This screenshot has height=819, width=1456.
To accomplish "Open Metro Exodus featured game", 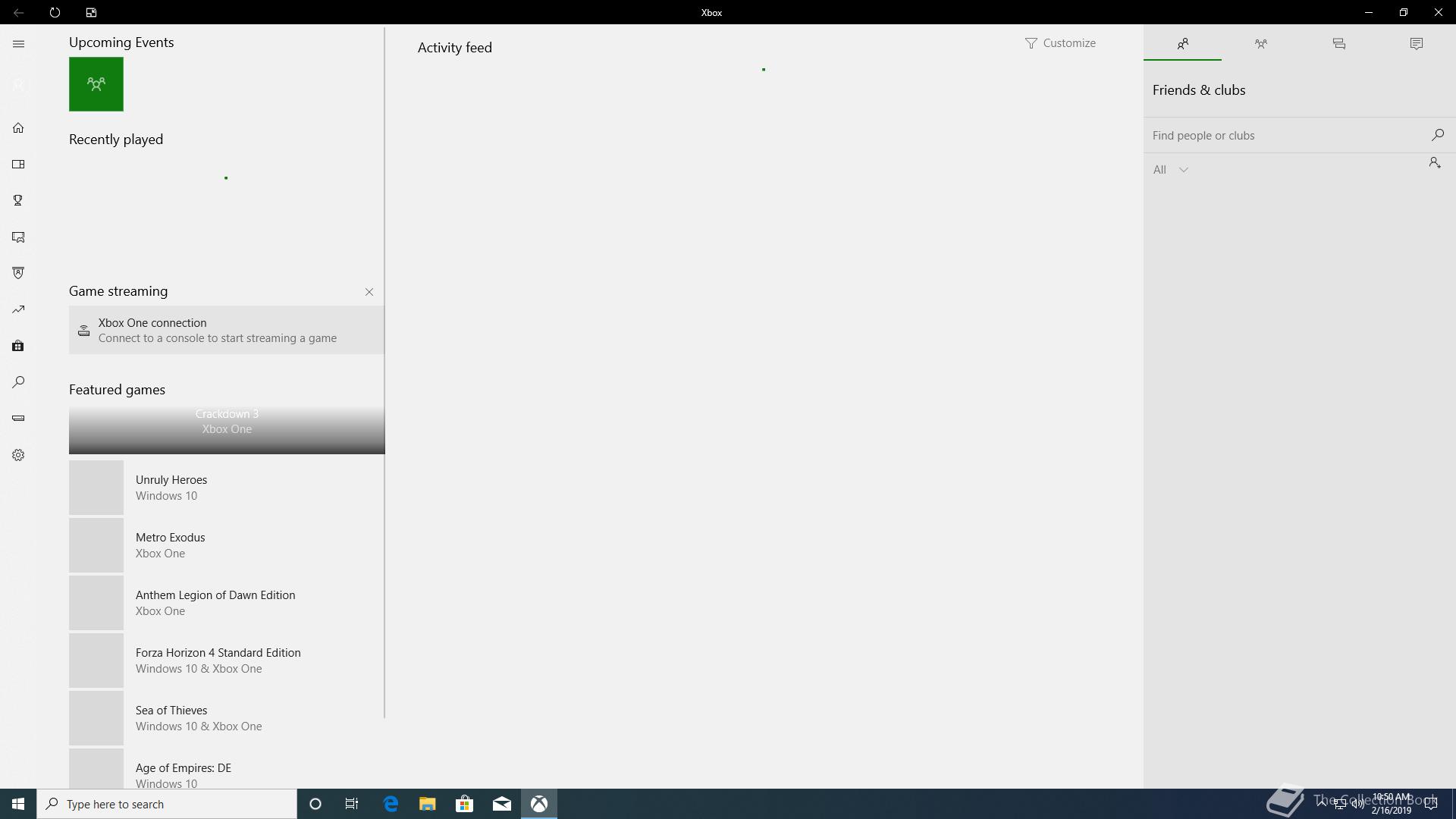I will (227, 545).
